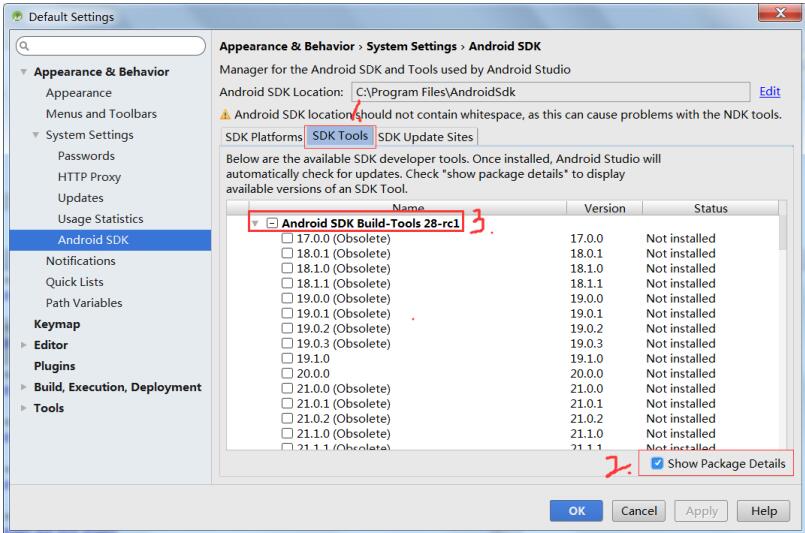This screenshot has height=533, width=805.
Task: Click the version cell reading 19.0.3
Action: coord(586,344)
